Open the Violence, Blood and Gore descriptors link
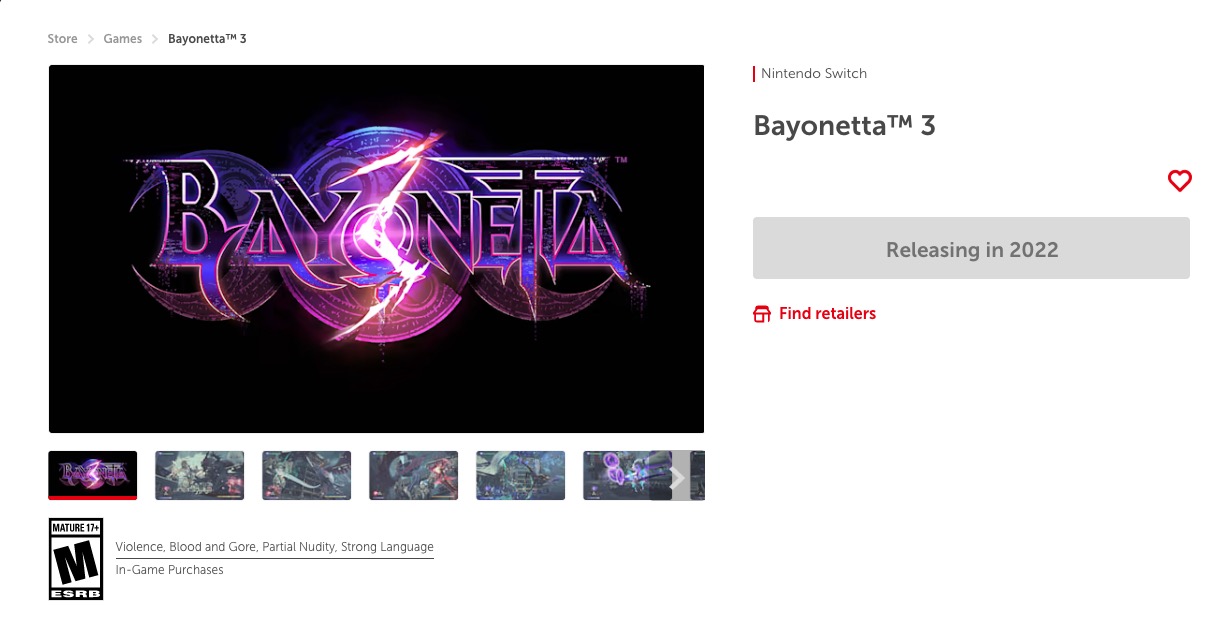Screen dimensions: 1225x639 pos(275,547)
